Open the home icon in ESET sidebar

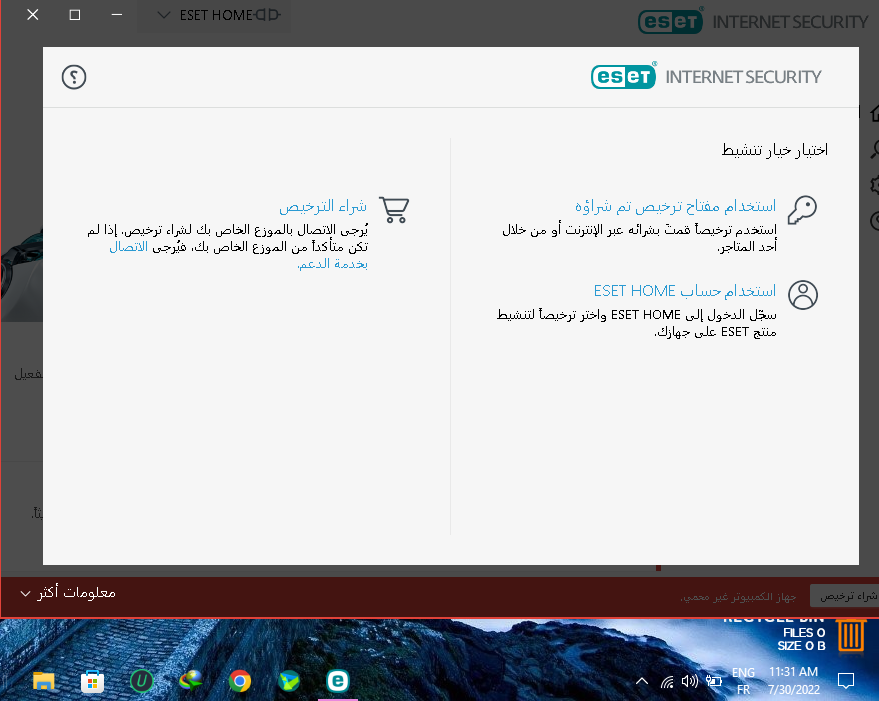point(875,114)
